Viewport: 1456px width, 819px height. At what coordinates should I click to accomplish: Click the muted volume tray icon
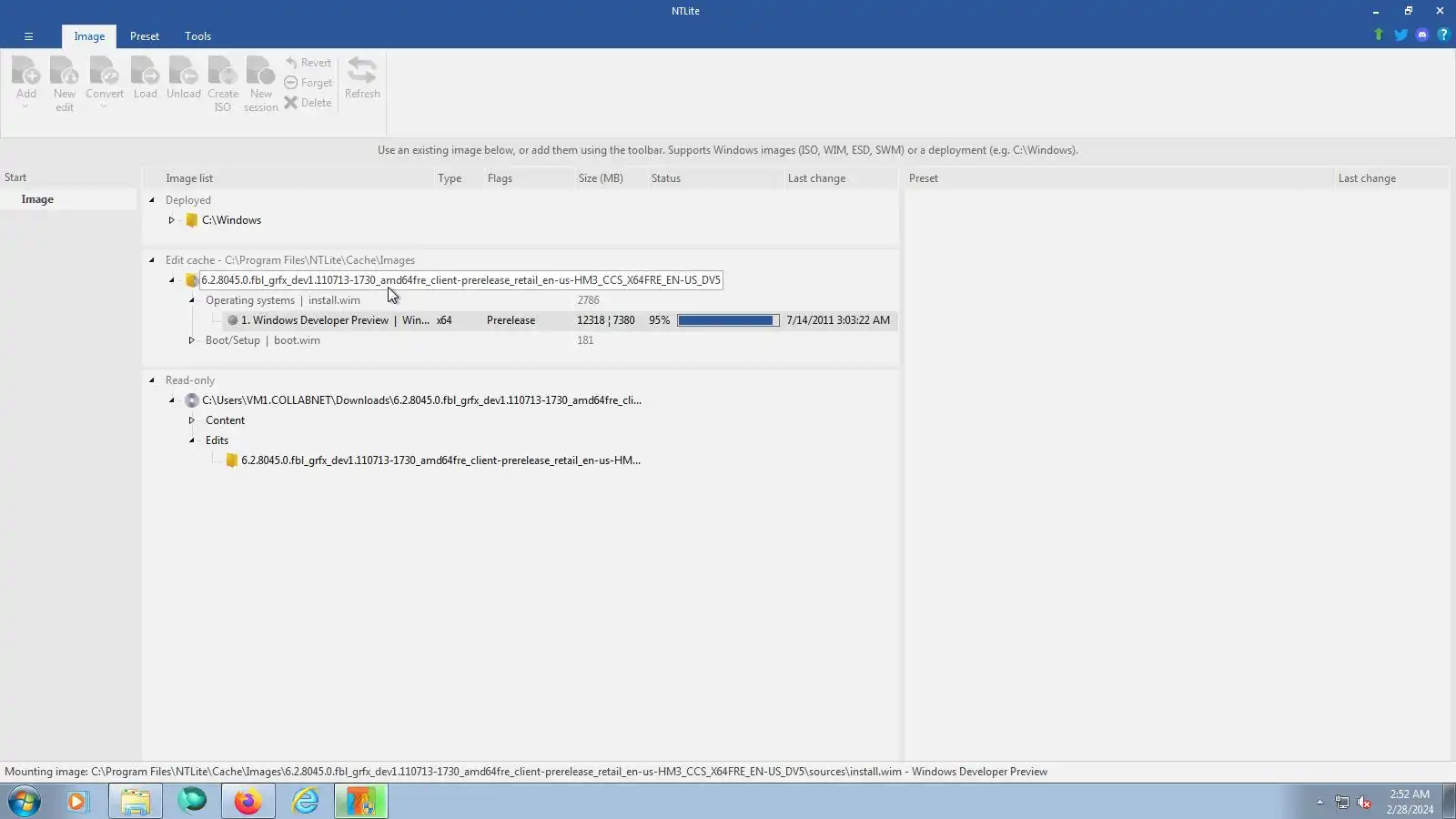click(x=1364, y=802)
